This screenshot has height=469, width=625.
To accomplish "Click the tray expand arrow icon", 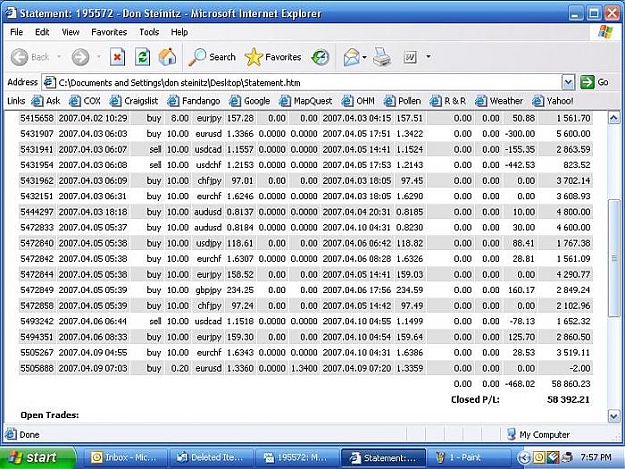I will click(x=524, y=458).
